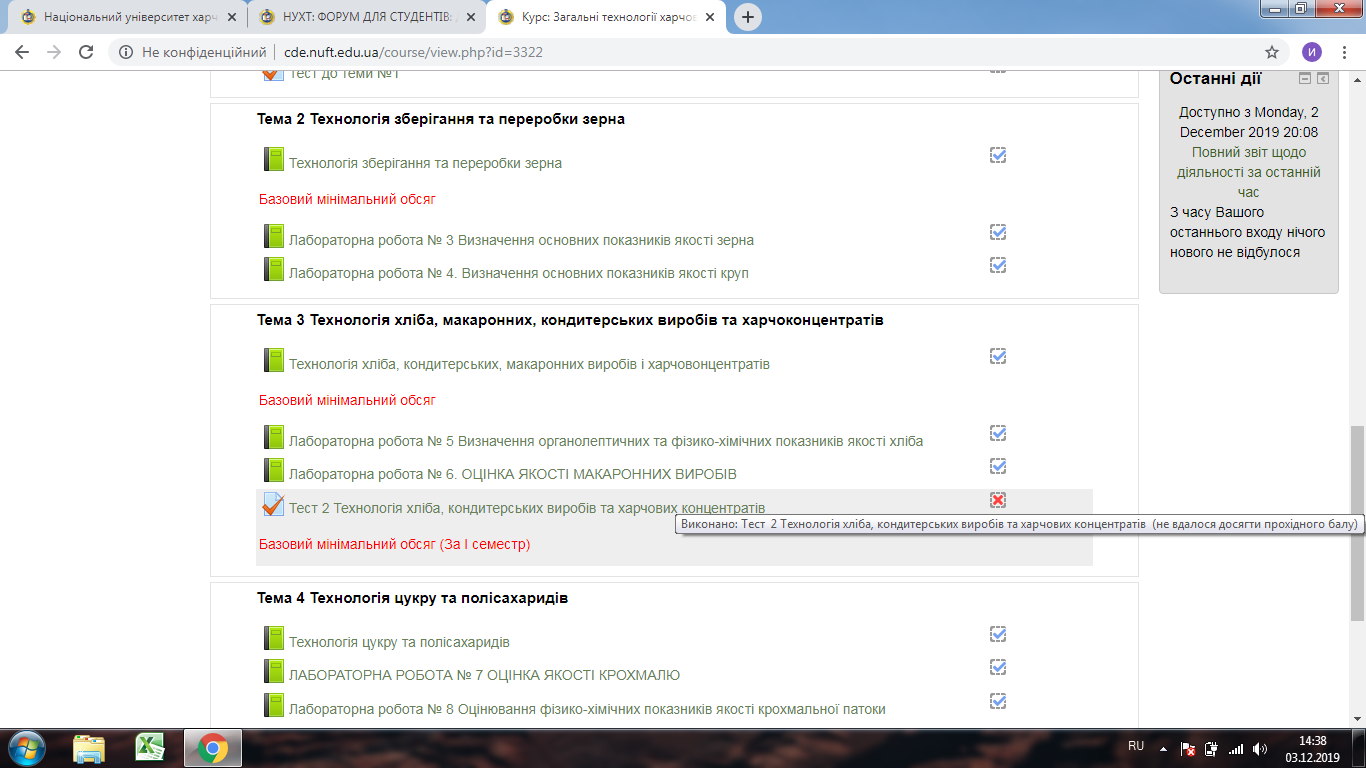Open the RU language selector in the taskbar

[x=1136, y=746]
